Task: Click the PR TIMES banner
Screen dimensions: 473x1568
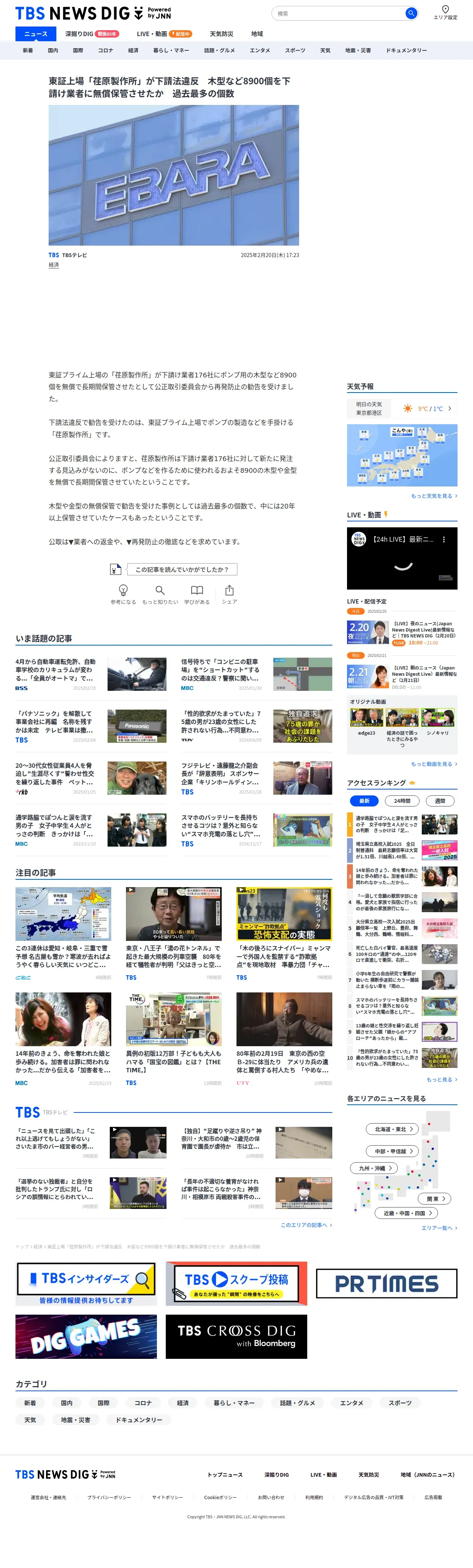Action: click(x=386, y=1283)
